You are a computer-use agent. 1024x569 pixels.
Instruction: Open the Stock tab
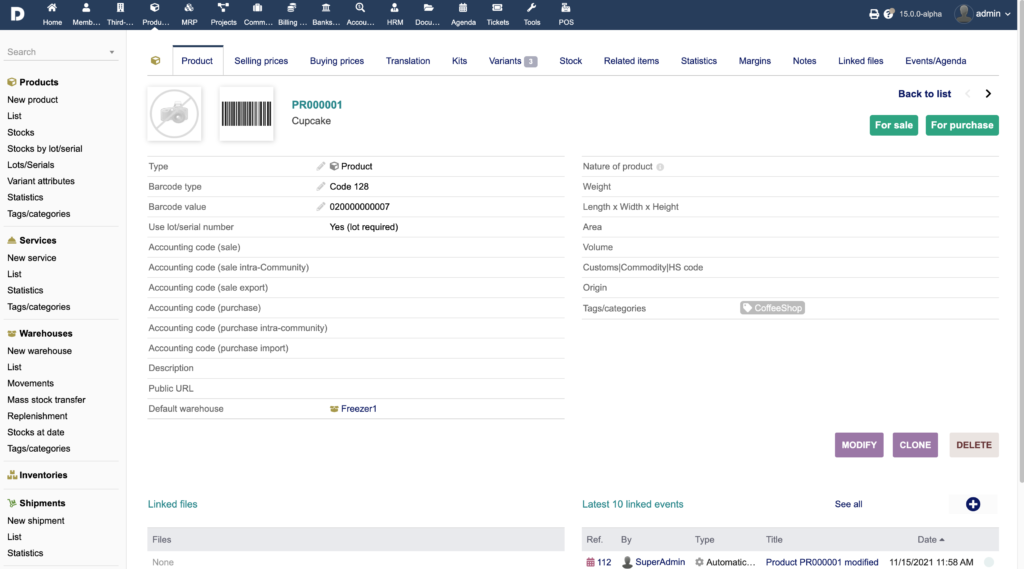(570, 61)
